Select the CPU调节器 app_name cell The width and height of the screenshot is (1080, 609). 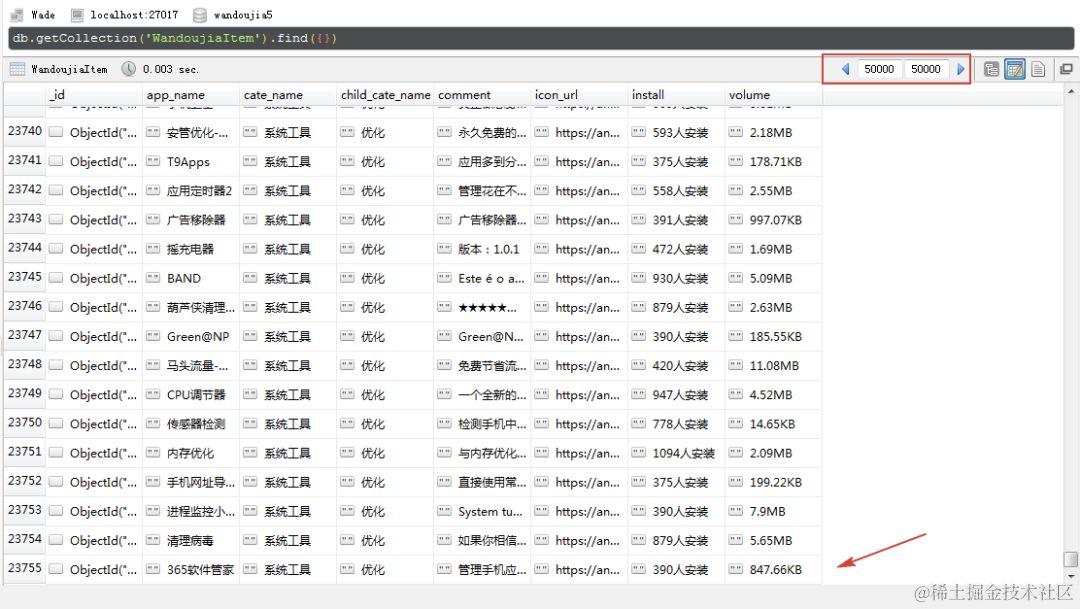191,395
